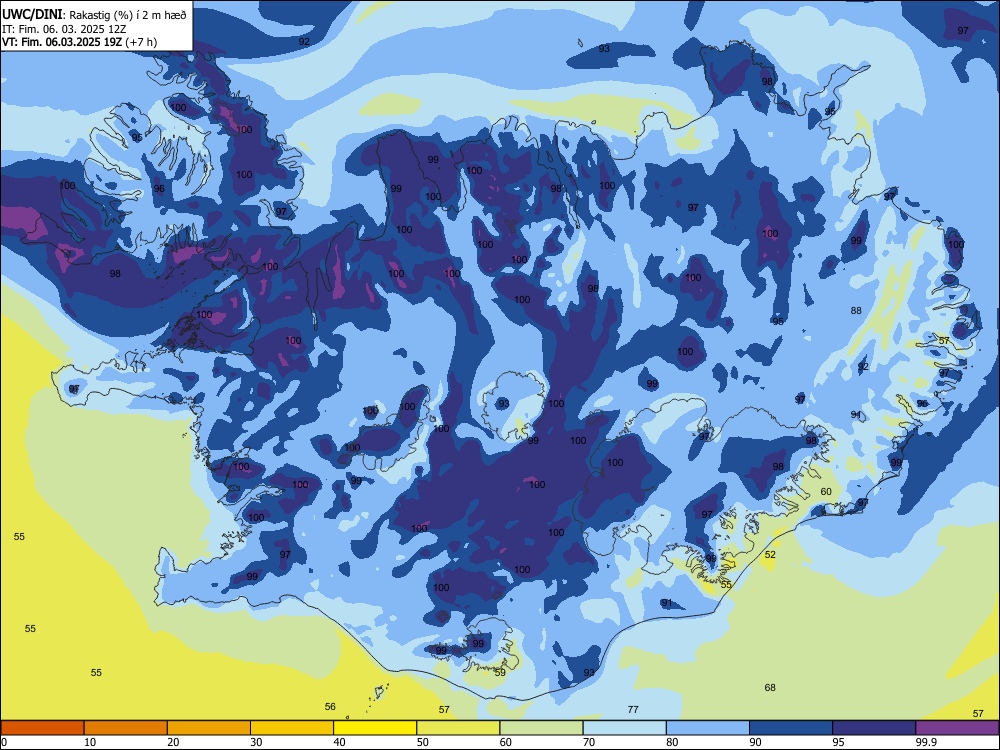
Task: Click the legend tick label "40"
Action: 339,742
